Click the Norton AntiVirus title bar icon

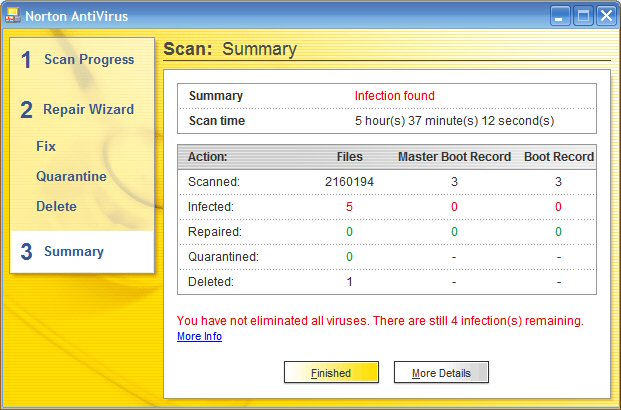coord(13,15)
